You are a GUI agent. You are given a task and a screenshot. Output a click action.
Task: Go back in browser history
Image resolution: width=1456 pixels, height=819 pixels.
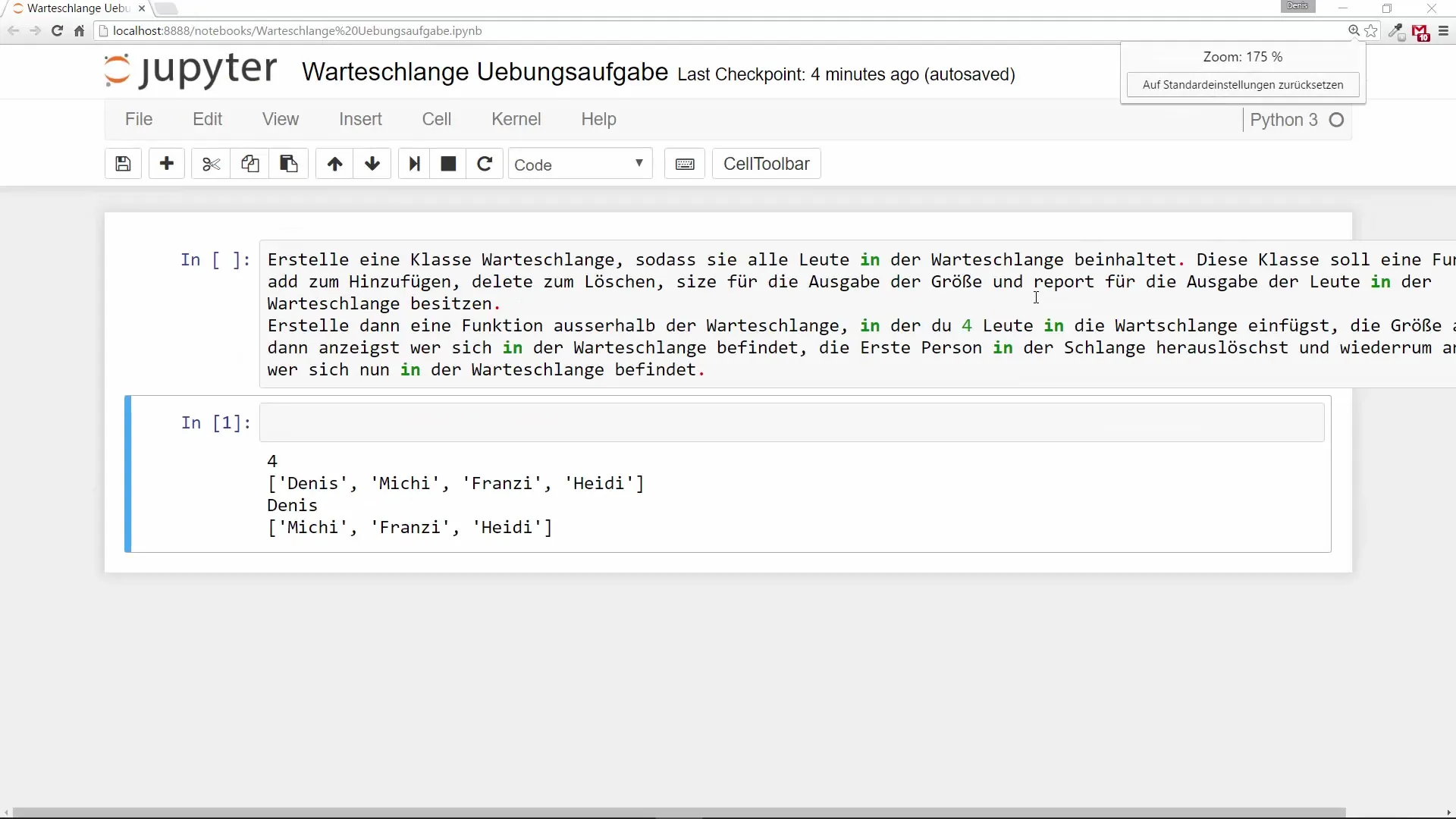(13, 31)
